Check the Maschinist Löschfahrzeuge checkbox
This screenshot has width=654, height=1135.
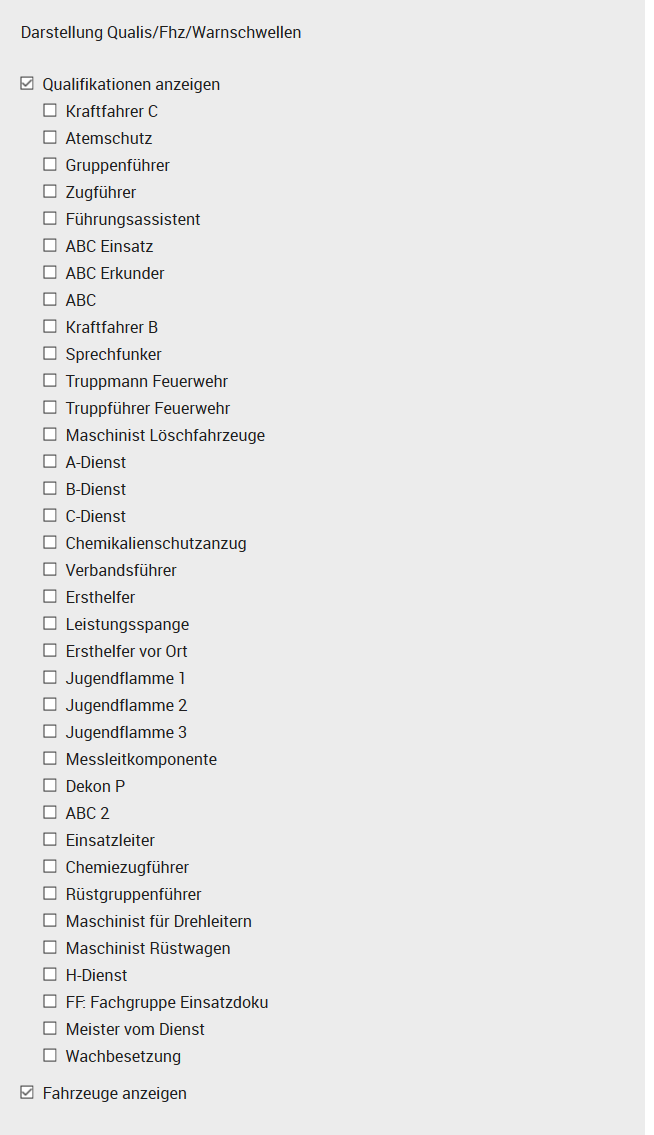click(50, 435)
